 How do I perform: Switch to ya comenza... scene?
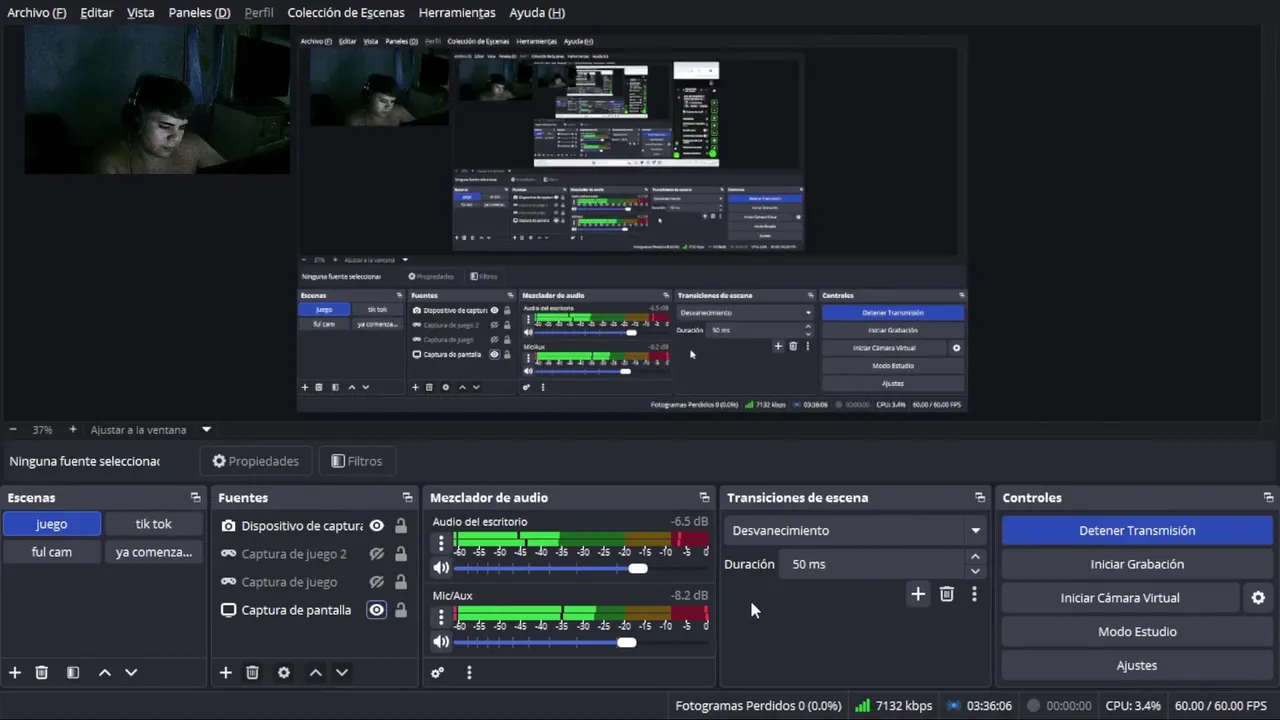tap(154, 552)
